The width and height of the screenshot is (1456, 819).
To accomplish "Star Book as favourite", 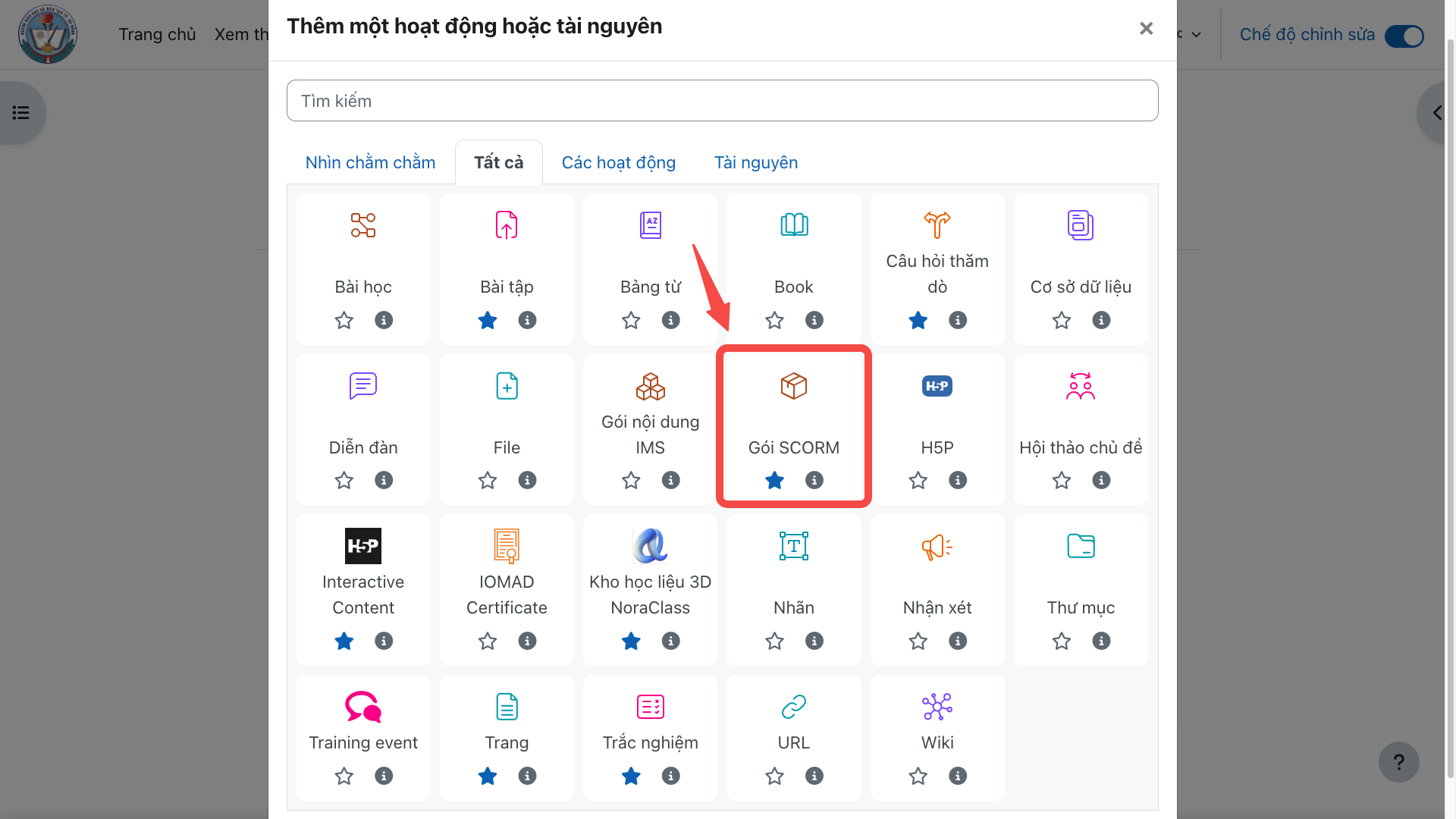I will (x=774, y=320).
